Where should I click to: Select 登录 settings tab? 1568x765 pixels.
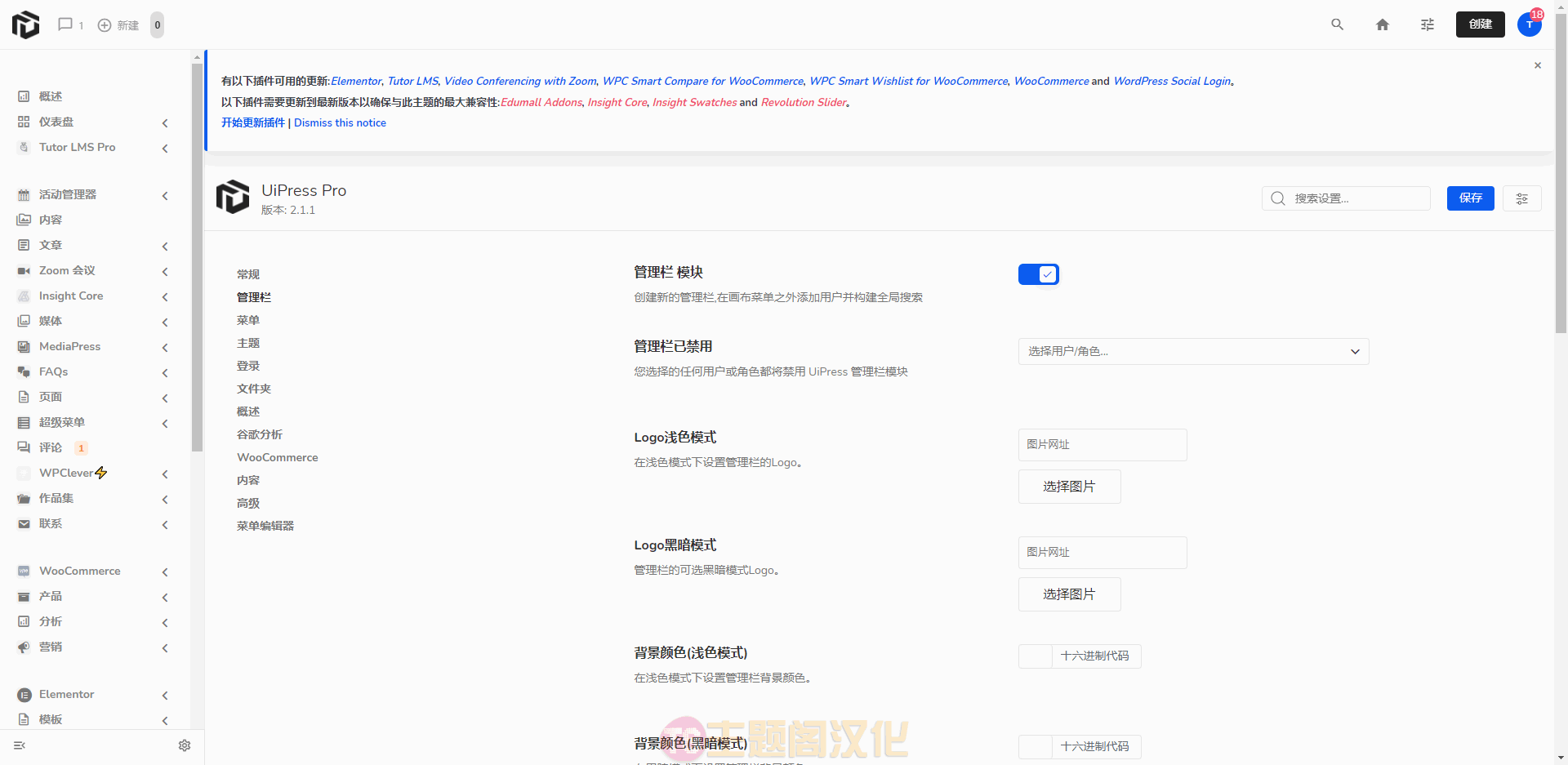pos(248,366)
